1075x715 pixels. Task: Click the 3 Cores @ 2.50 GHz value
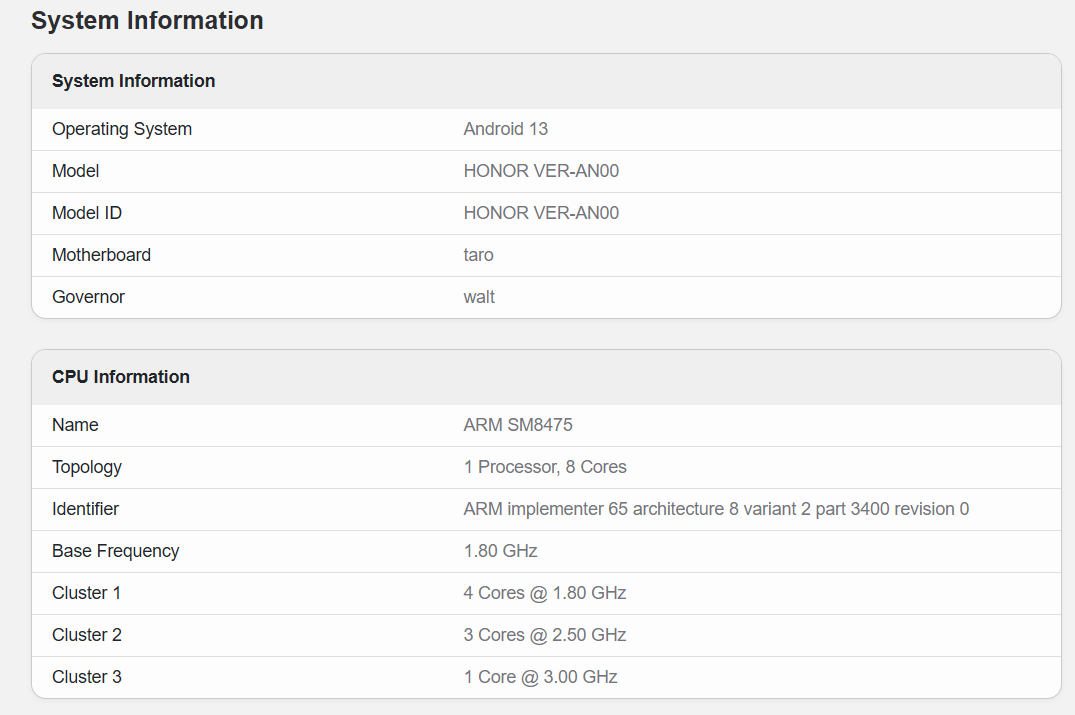(544, 635)
